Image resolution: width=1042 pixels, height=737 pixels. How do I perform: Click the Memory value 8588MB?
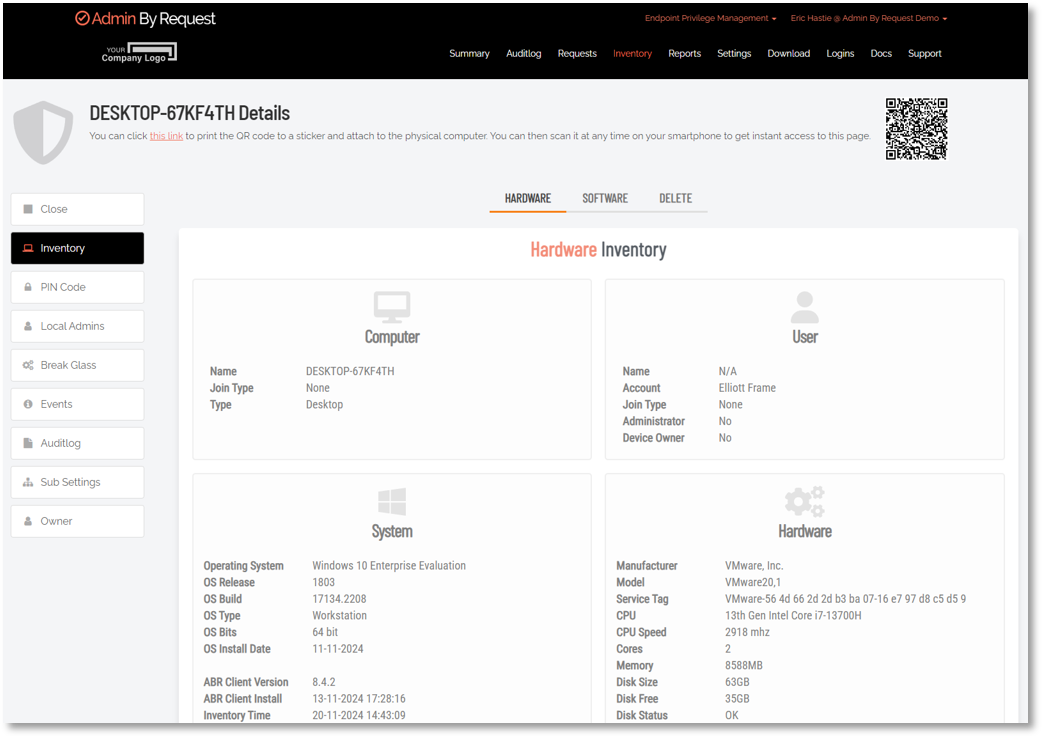(744, 666)
